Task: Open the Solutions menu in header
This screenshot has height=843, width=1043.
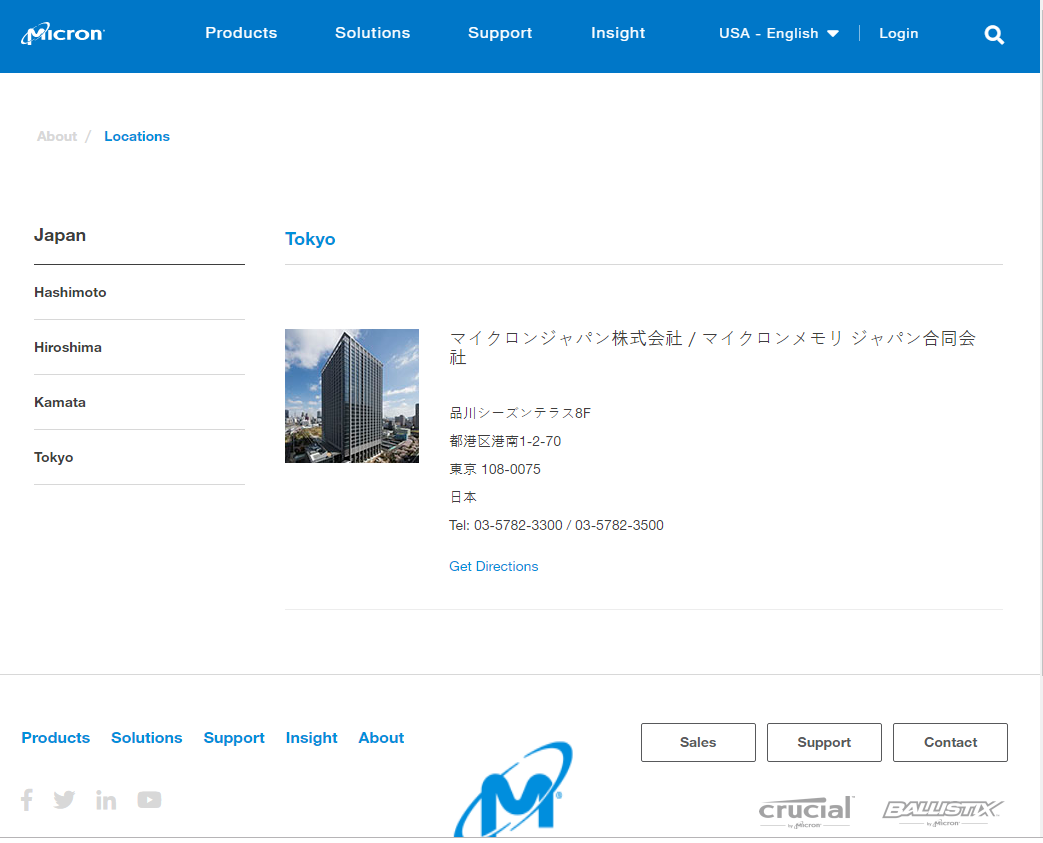Action: pos(372,33)
